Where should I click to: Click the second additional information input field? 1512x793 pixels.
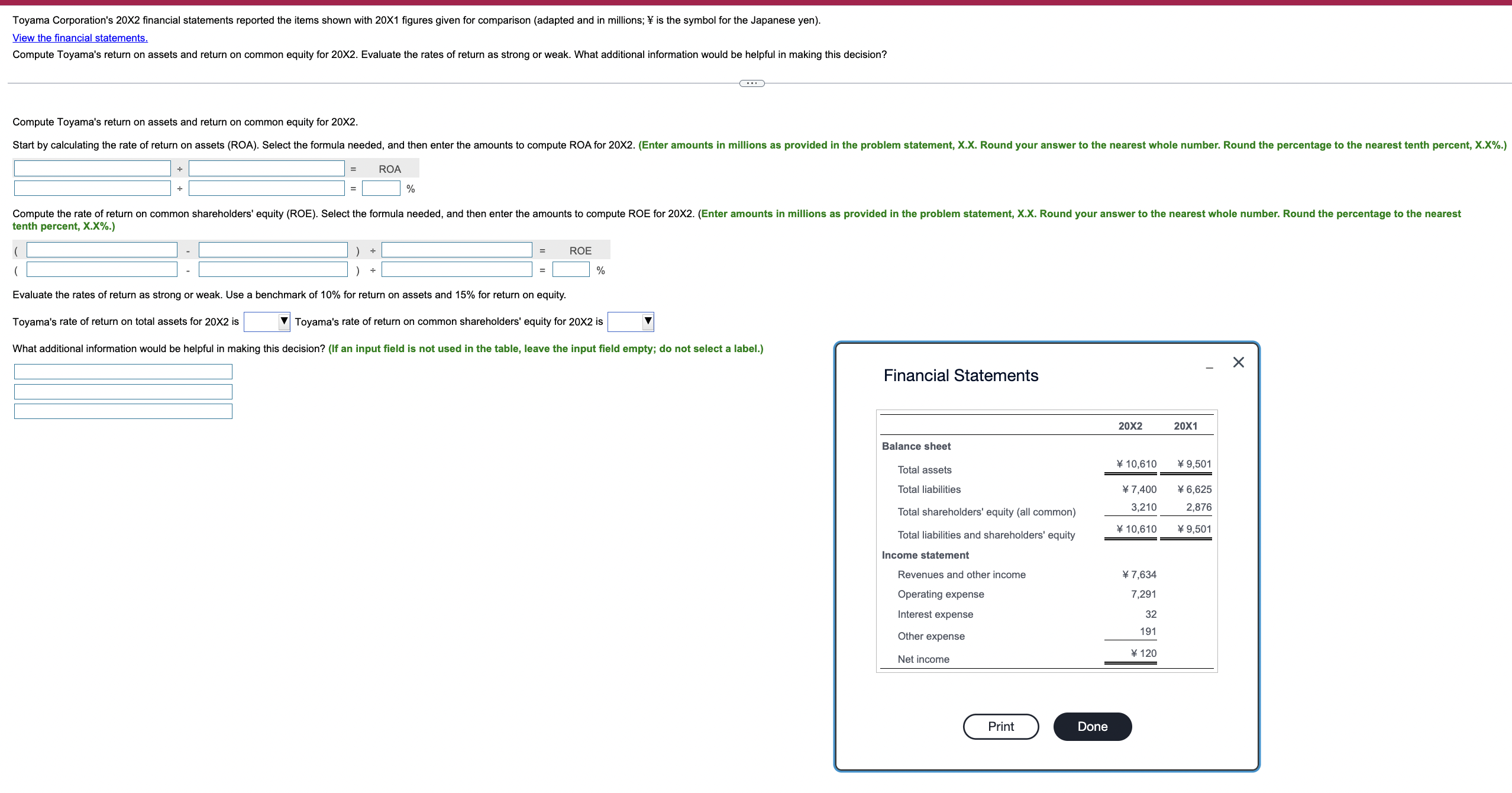pos(122,391)
